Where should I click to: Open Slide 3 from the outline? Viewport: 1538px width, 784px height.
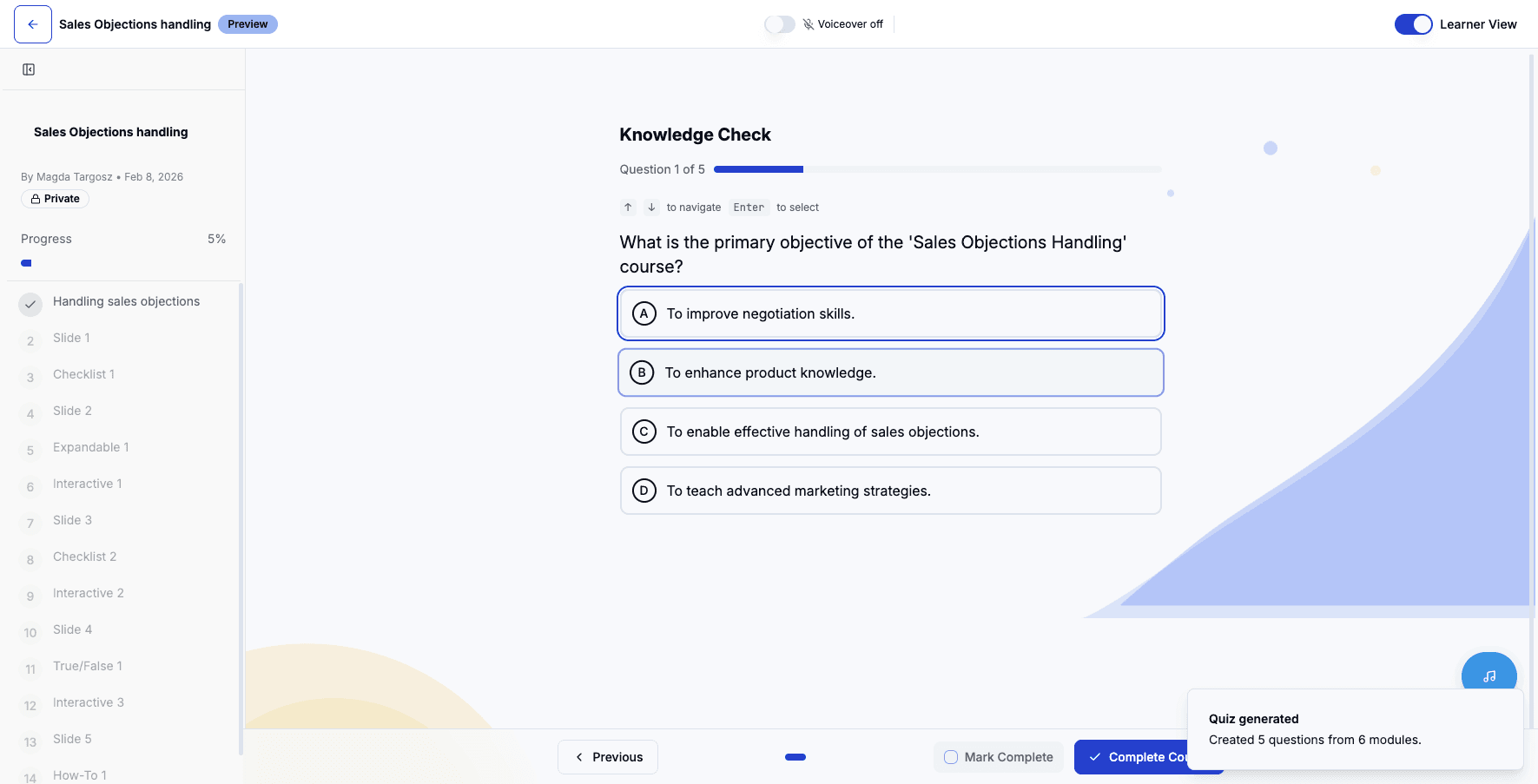tap(72, 520)
